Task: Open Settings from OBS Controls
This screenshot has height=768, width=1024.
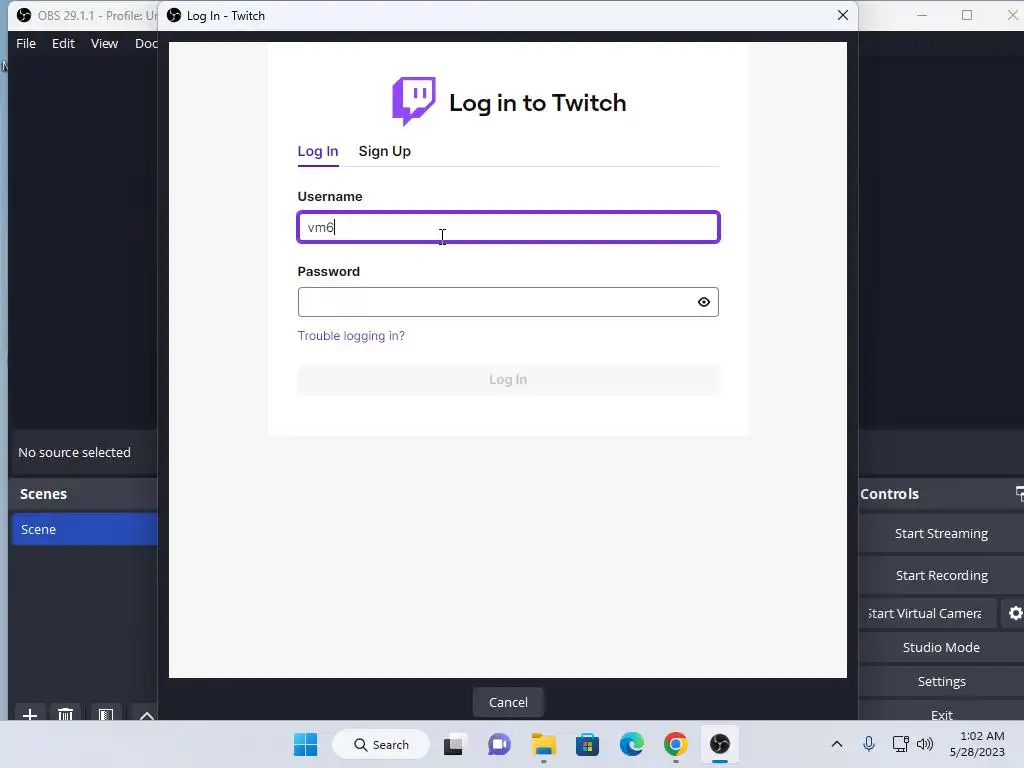Action: click(941, 681)
